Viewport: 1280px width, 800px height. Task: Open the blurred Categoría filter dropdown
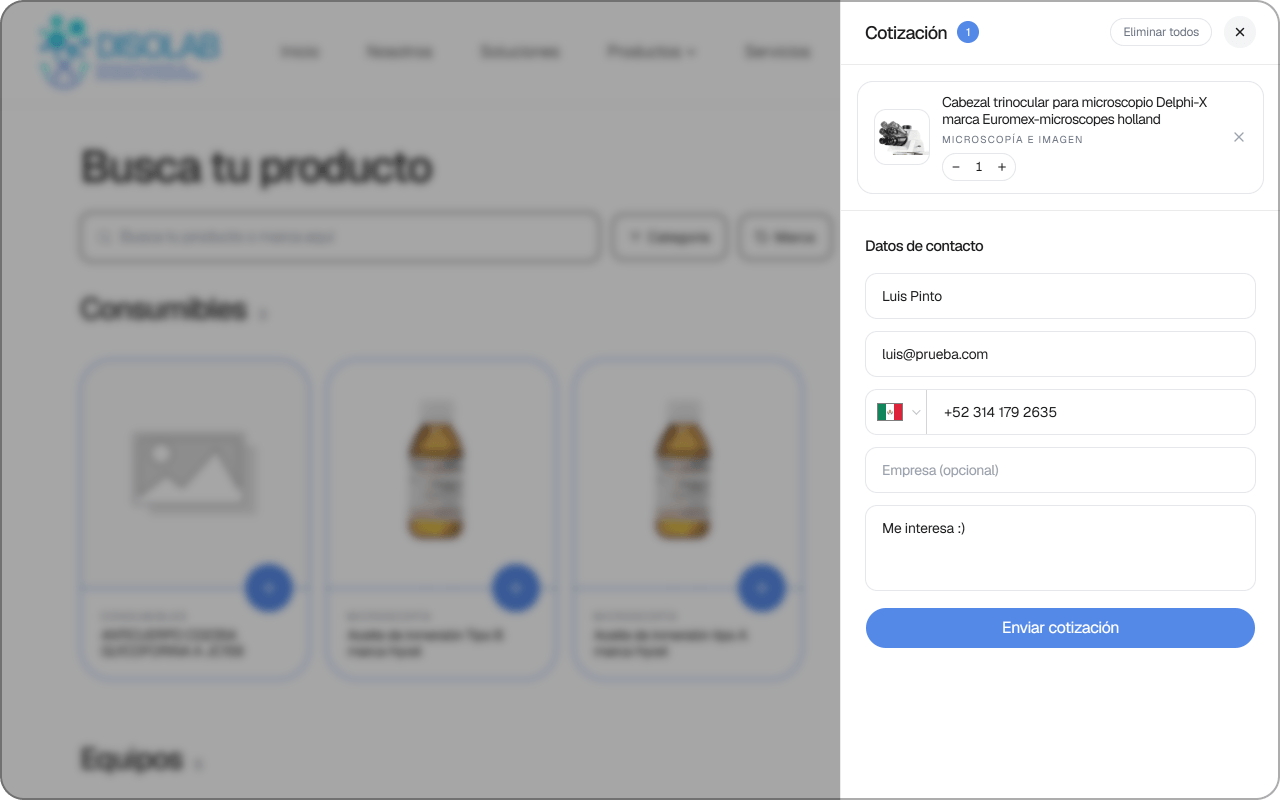click(670, 238)
